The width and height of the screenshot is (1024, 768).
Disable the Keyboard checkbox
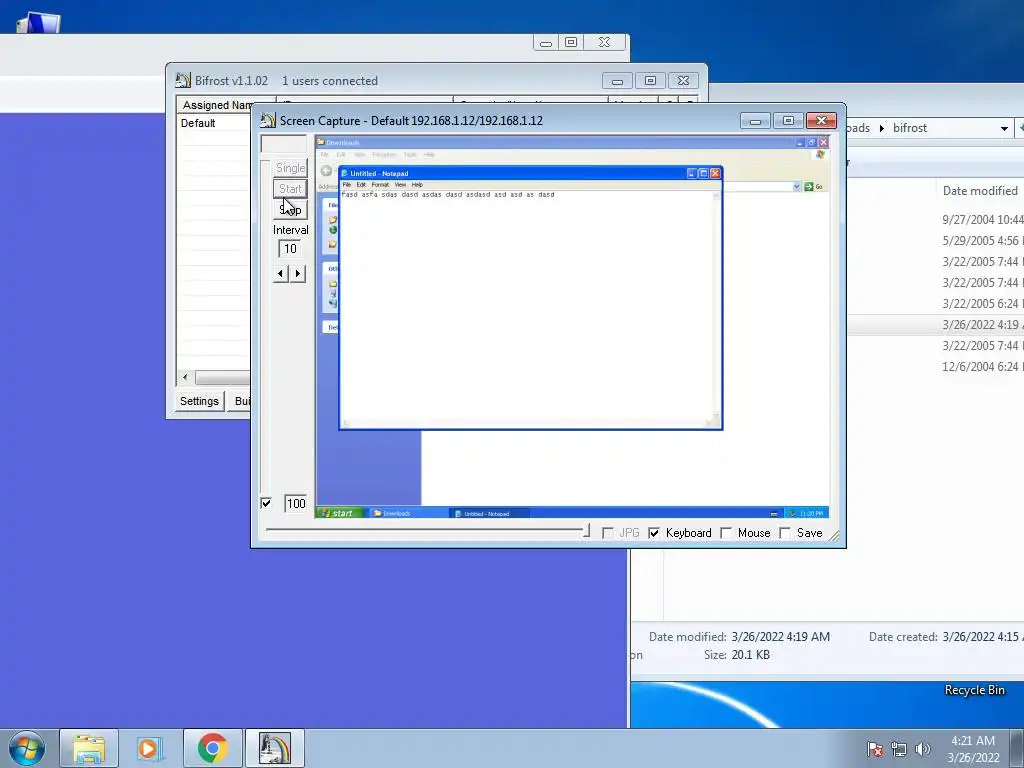coord(654,533)
